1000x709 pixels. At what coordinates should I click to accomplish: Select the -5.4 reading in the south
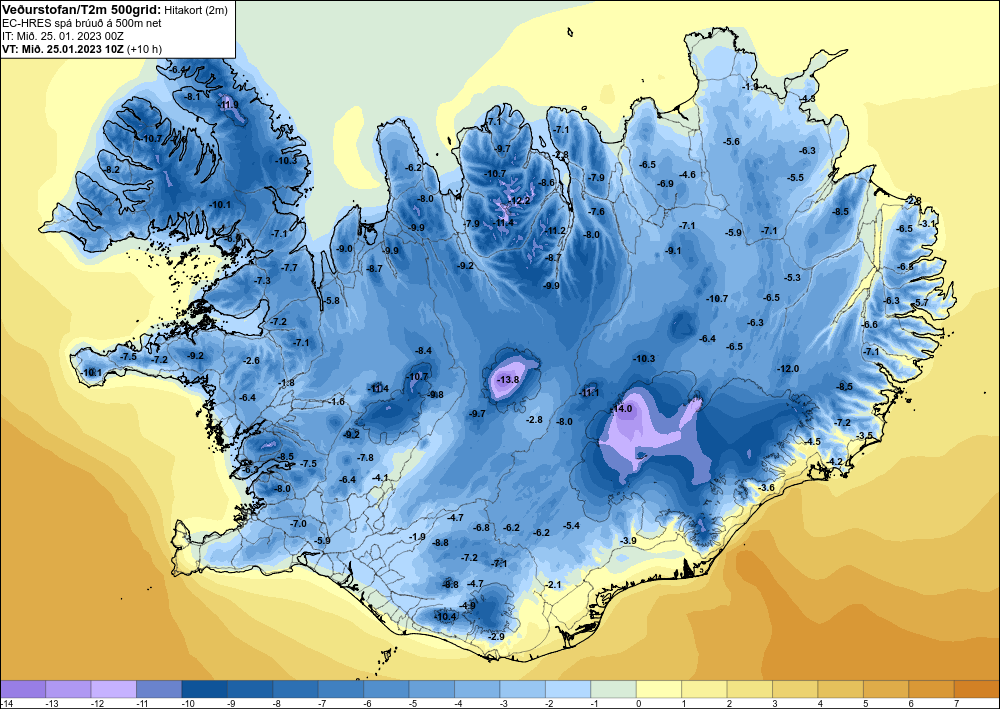coord(572,525)
